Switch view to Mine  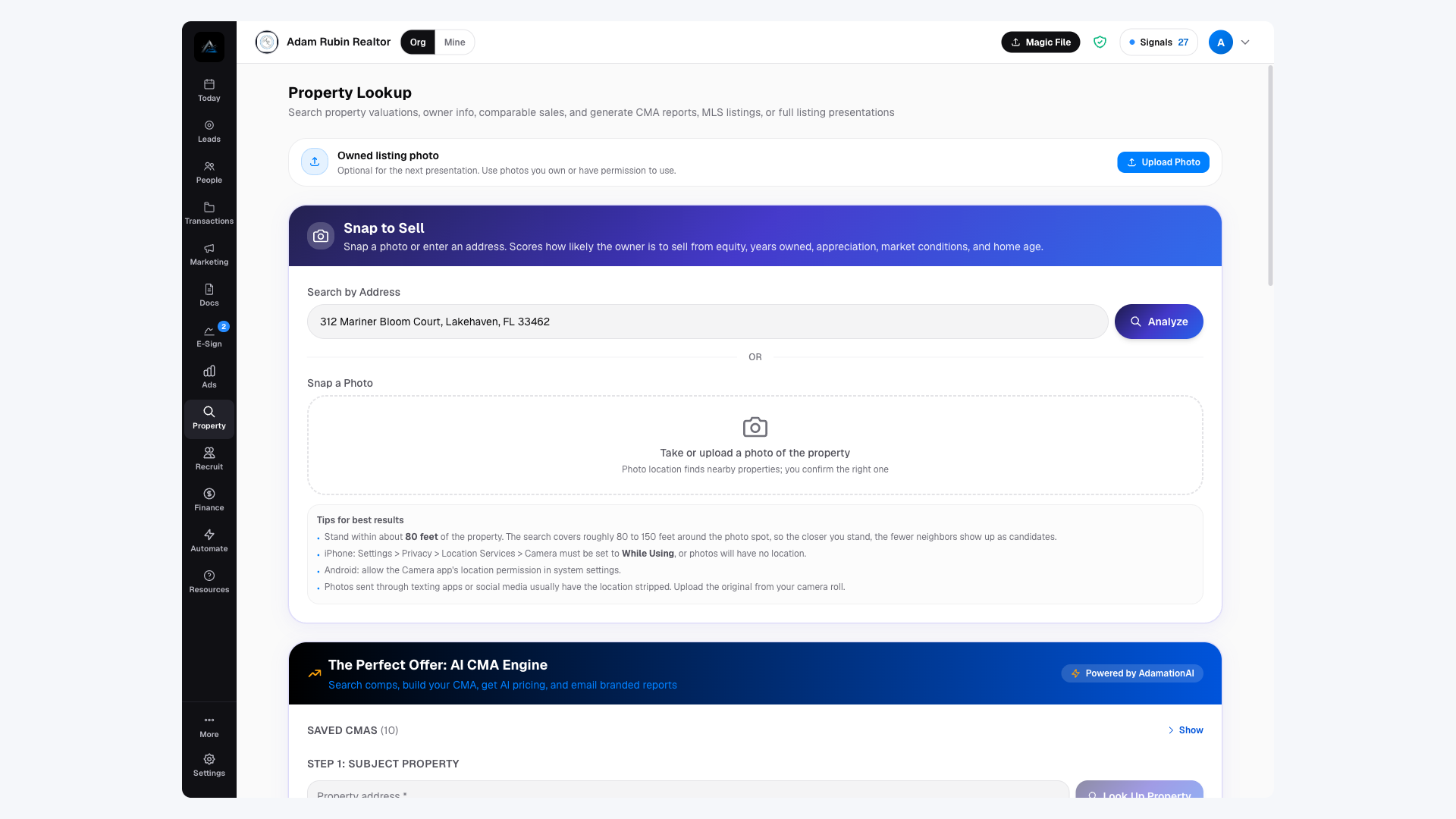pos(455,42)
